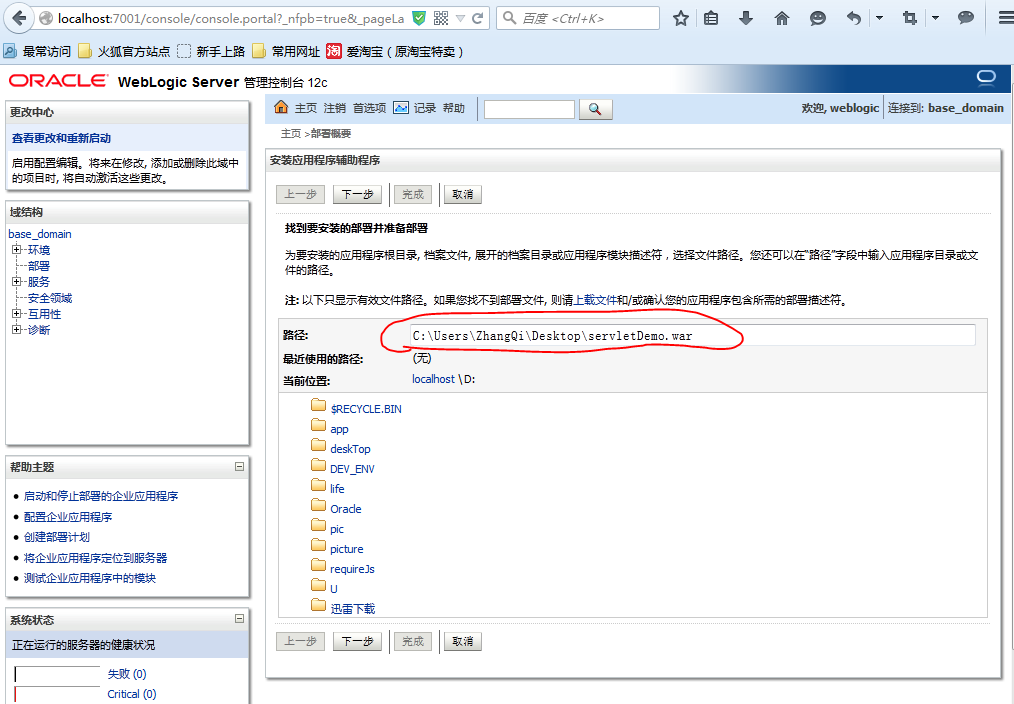Open 创建部署计划 help topic

57,537
